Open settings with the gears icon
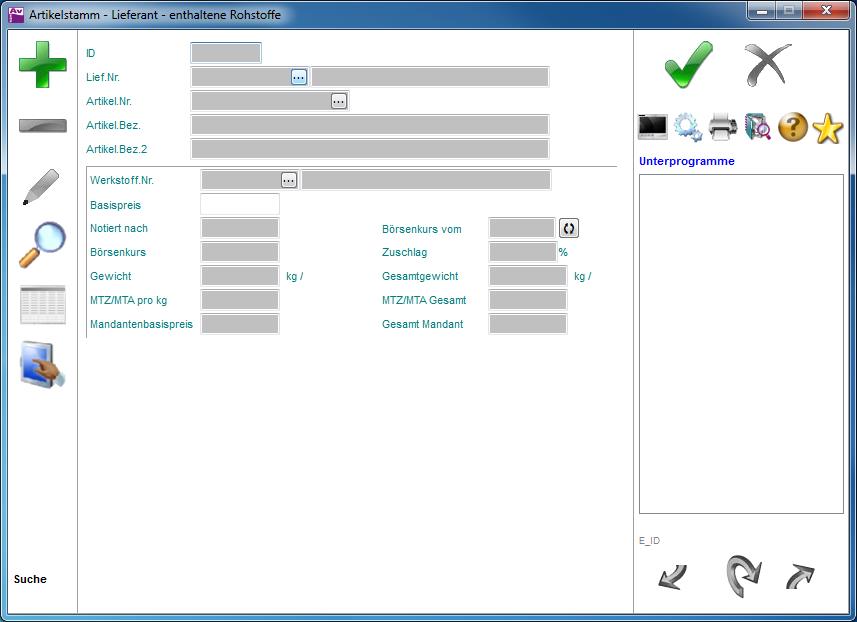This screenshot has height=622, width=857. point(688,127)
